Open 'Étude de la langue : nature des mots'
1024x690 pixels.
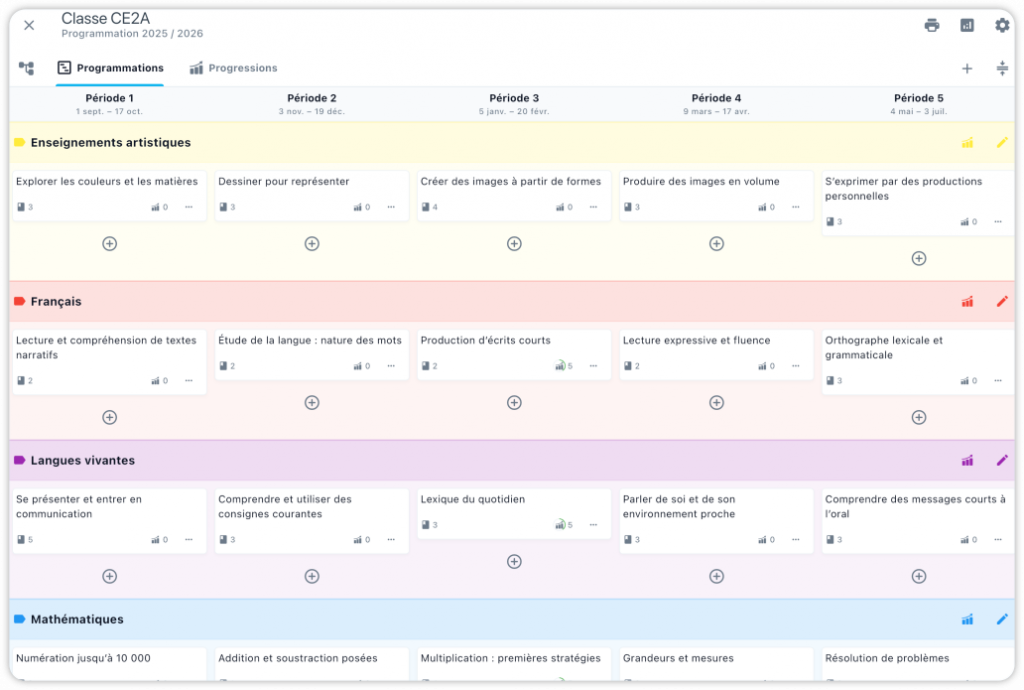[312, 354]
